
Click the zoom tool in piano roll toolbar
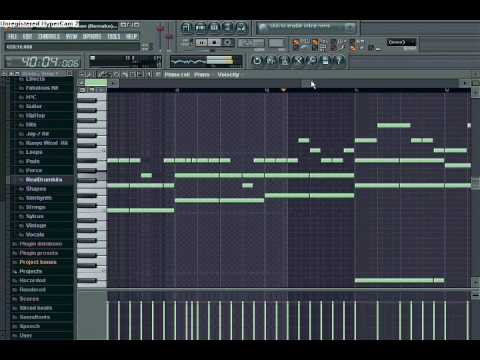click(x=140, y=74)
